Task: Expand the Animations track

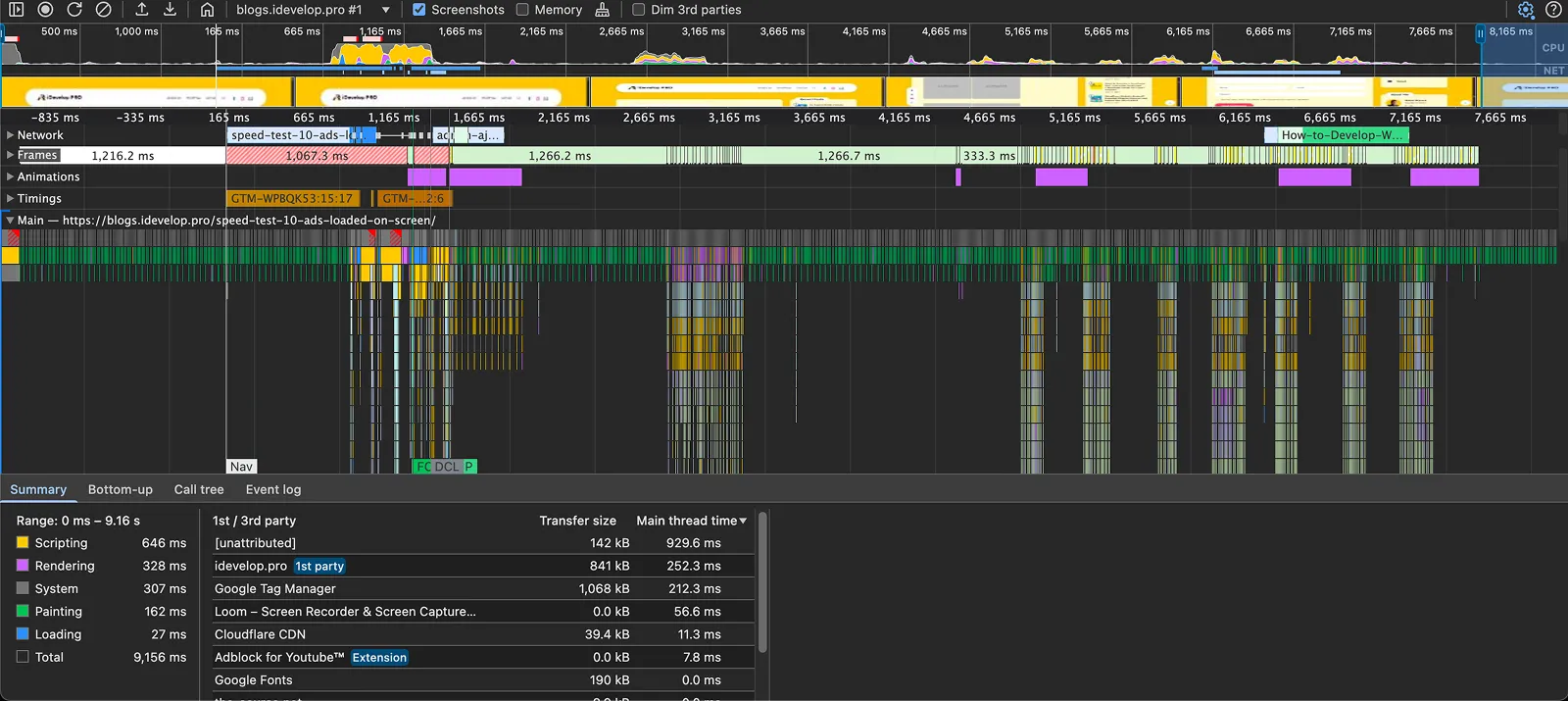Action: click(x=11, y=176)
